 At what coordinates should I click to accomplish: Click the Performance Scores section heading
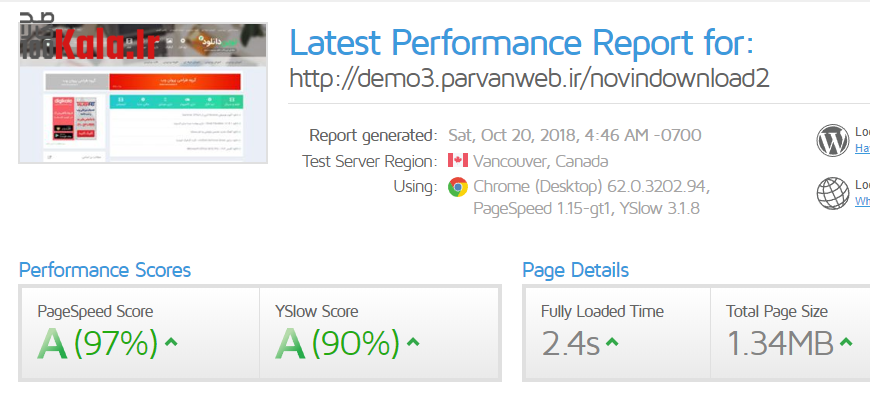[x=105, y=270]
